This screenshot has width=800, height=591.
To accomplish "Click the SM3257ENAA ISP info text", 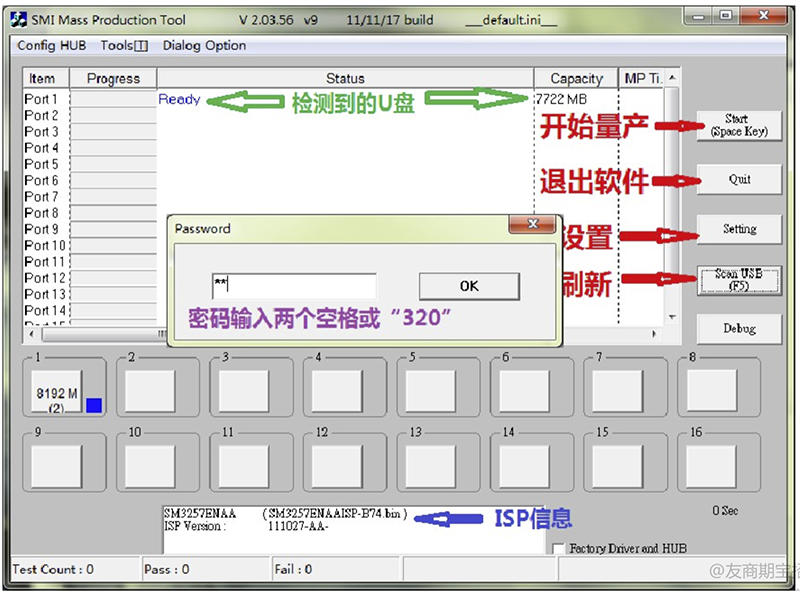I will click(x=285, y=513).
